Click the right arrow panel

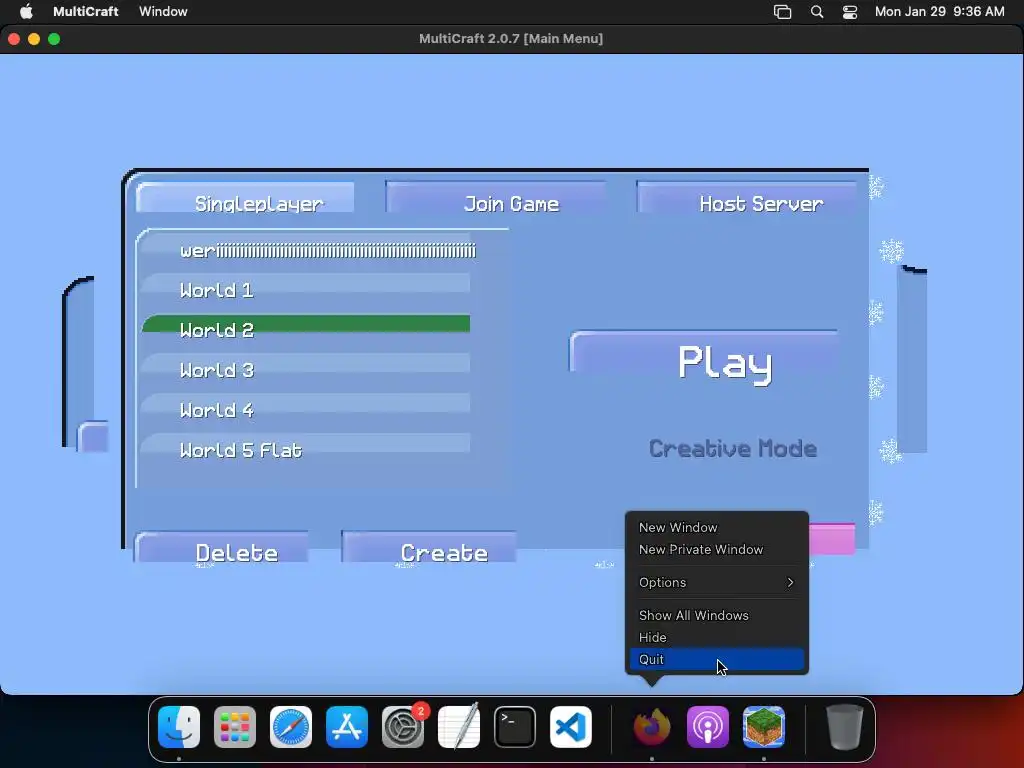coord(912,359)
